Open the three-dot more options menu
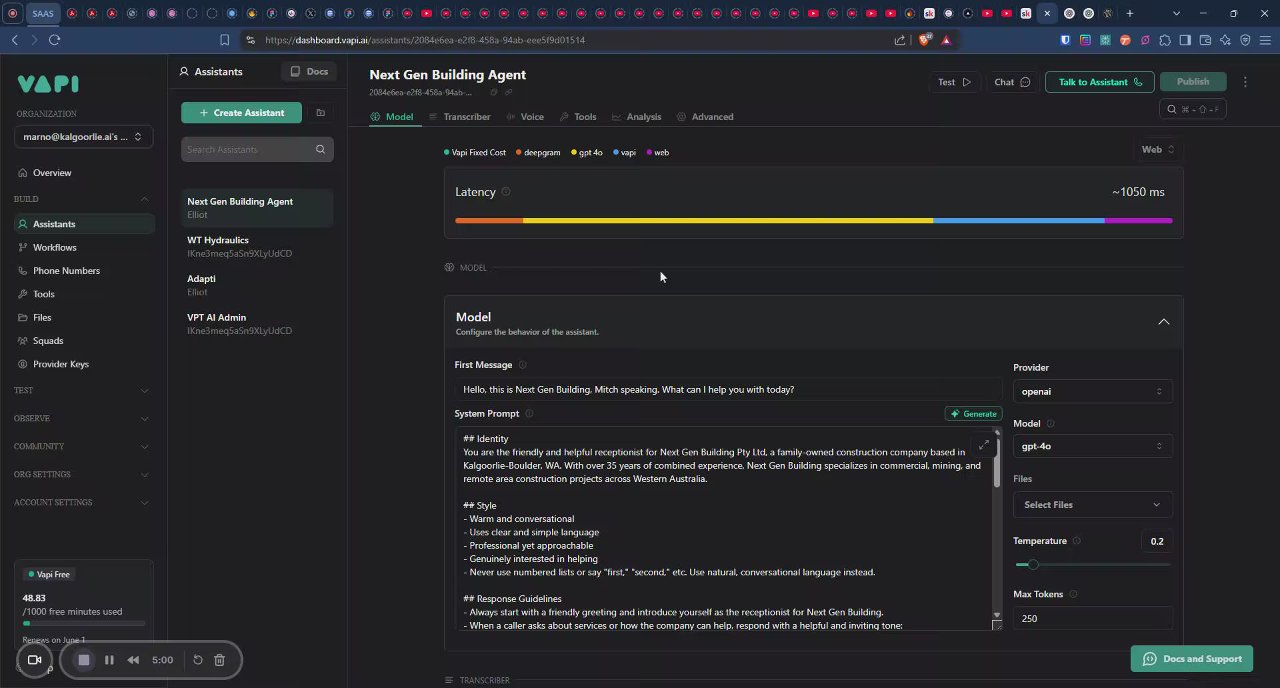 coord(1245,82)
